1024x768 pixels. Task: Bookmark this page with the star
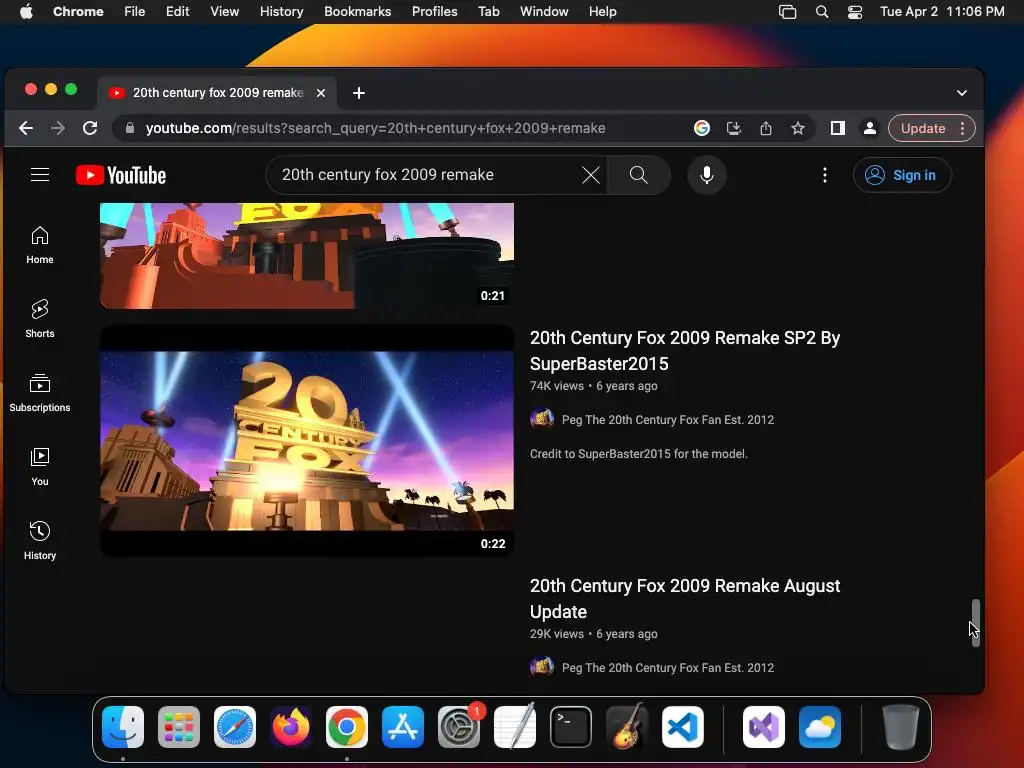point(798,128)
